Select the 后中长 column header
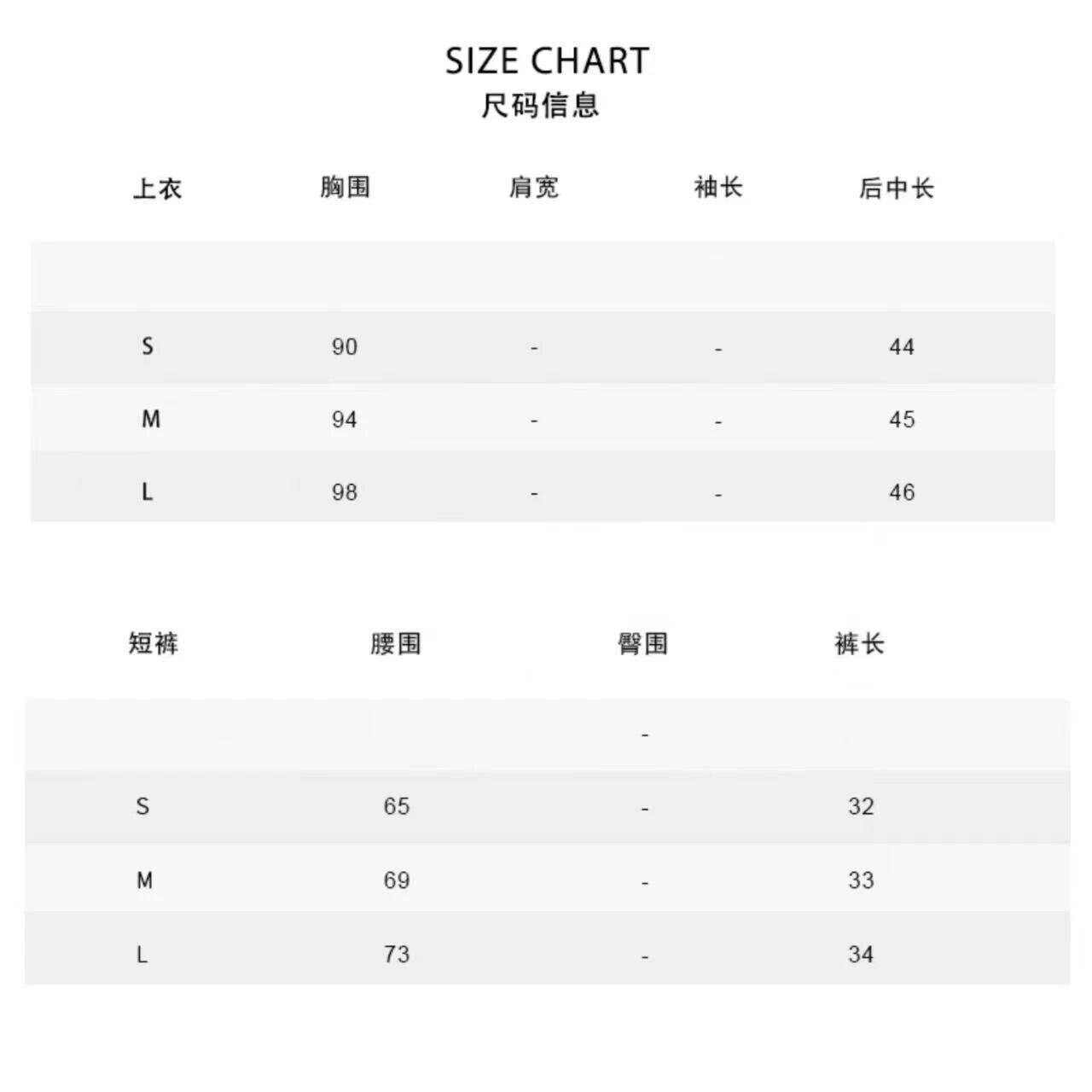Viewport: 1092px width, 1092px height. click(897, 189)
